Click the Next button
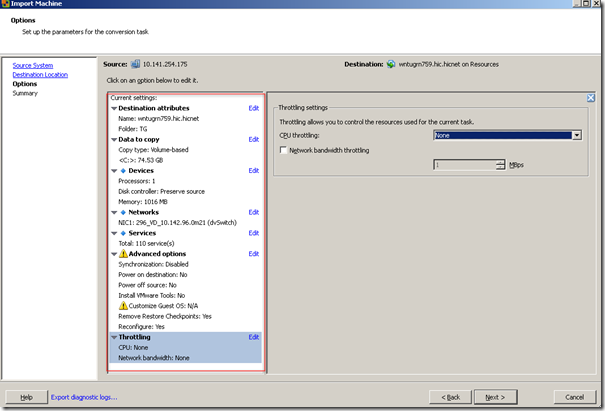This screenshot has height=411, width=605. 495,397
